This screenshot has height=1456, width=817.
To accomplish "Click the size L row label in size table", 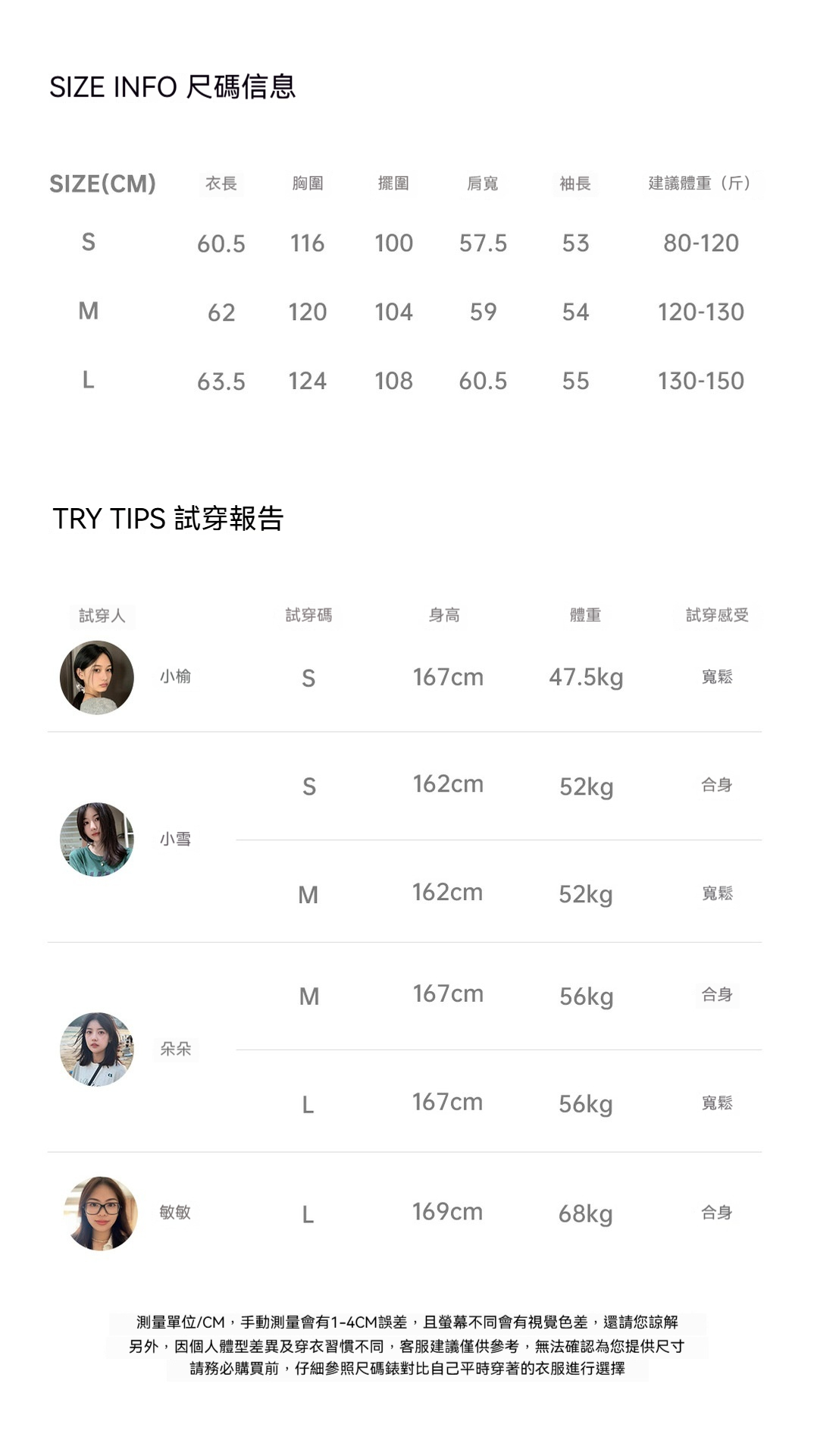I will click(x=89, y=380).
